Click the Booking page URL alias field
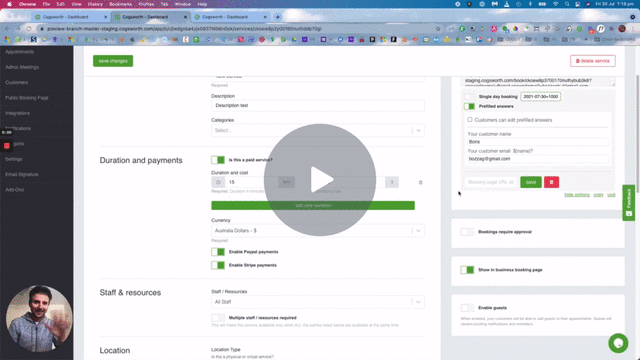 pyautogui.click(x=491, y=182)
